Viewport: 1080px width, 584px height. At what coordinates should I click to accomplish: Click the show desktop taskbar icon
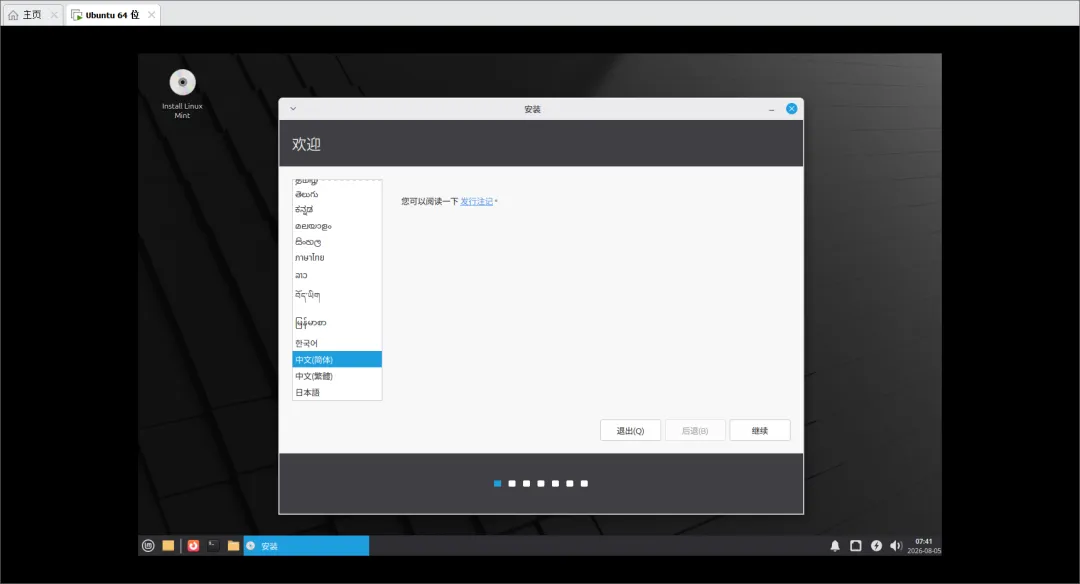click(x=168, y=545)
